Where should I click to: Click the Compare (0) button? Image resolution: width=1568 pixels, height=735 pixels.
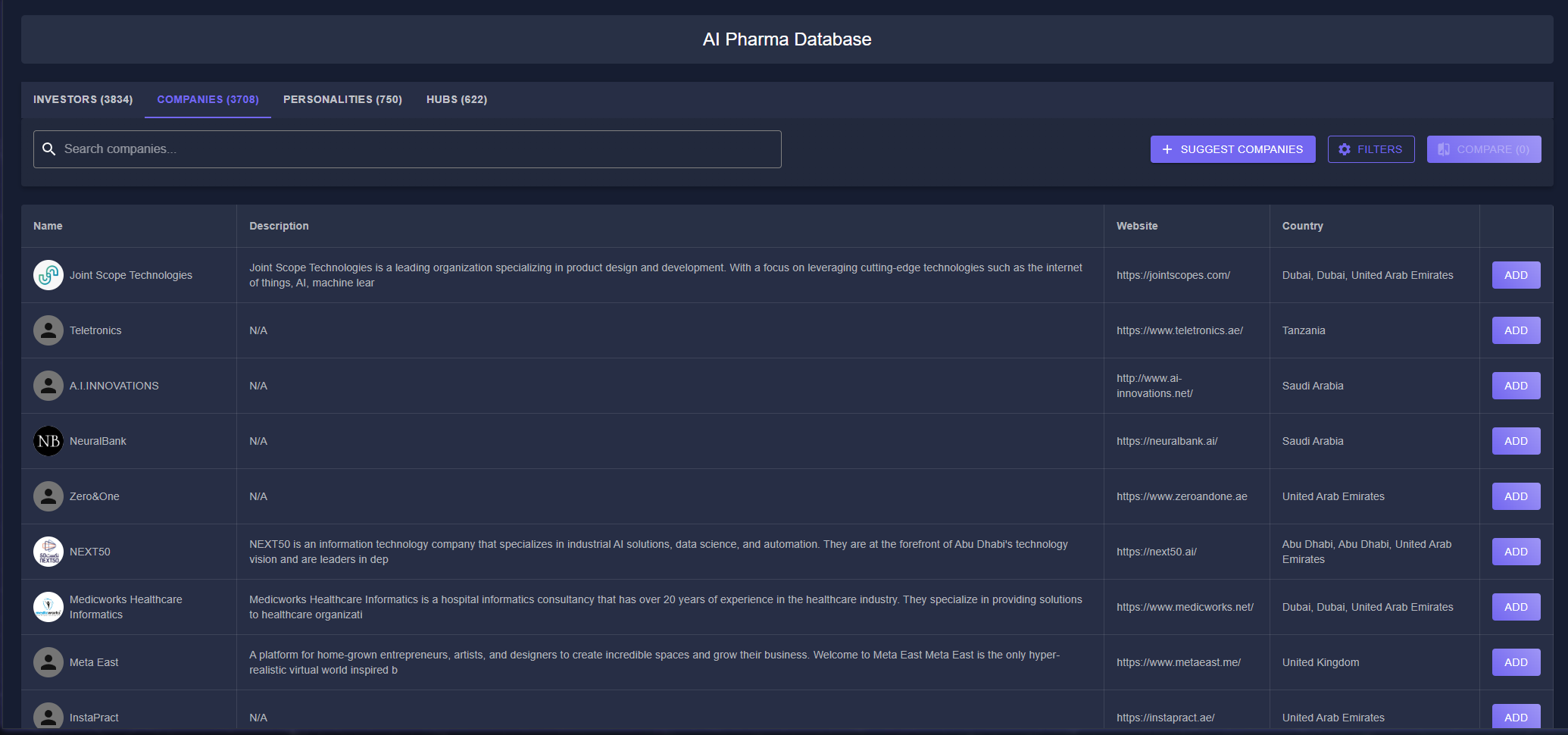(x=1483, y=149)
